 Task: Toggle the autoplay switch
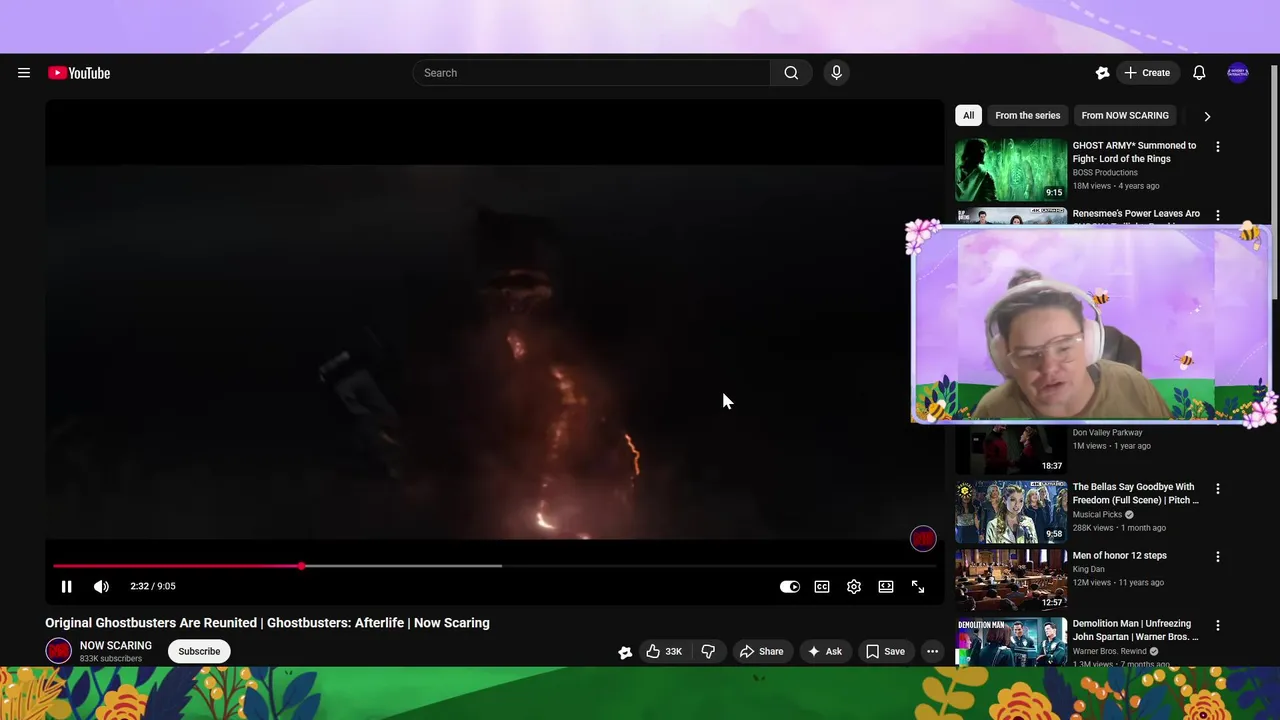(x=790, y=587)
